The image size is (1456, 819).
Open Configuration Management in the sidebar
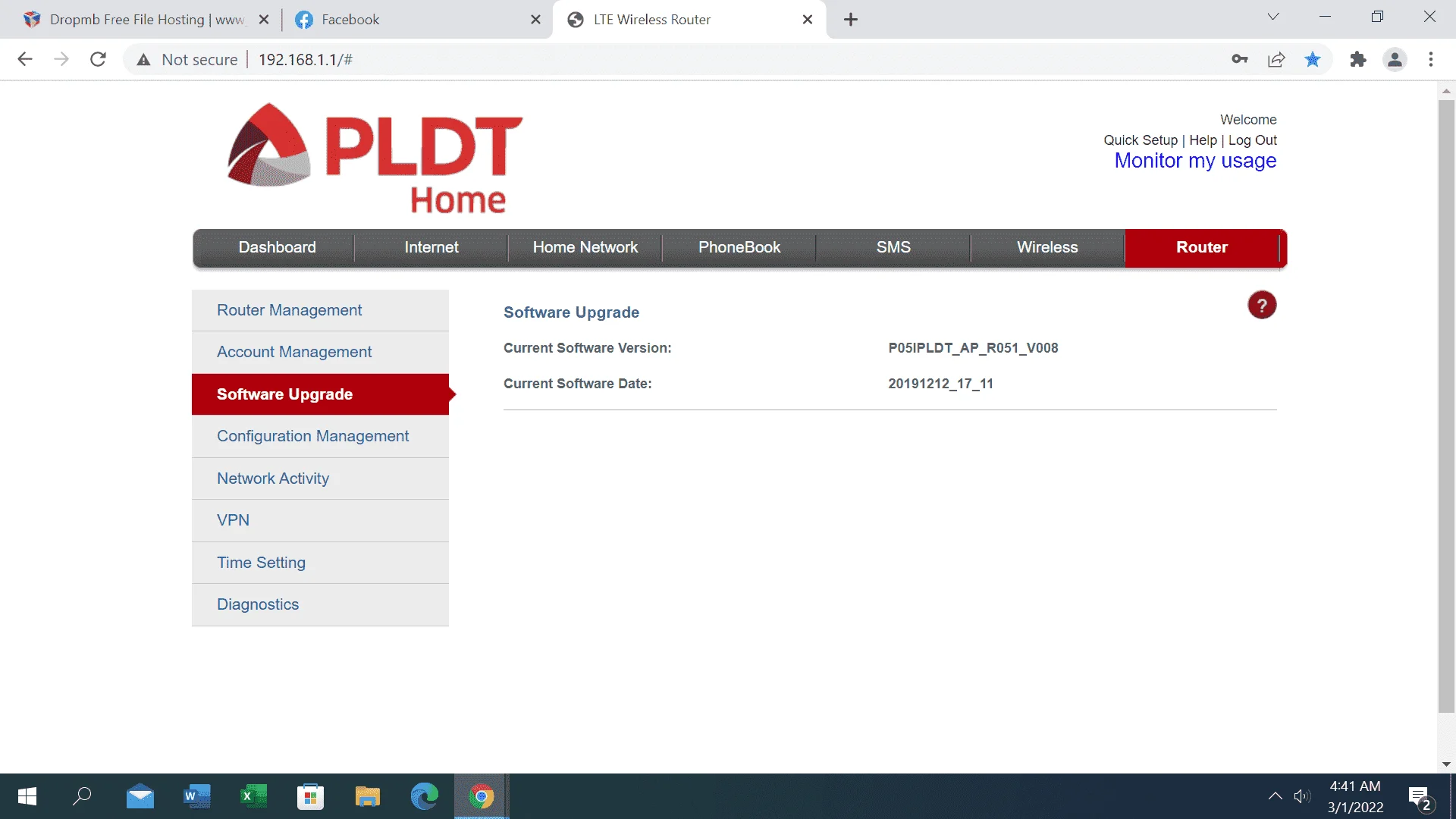click(320, 436)
